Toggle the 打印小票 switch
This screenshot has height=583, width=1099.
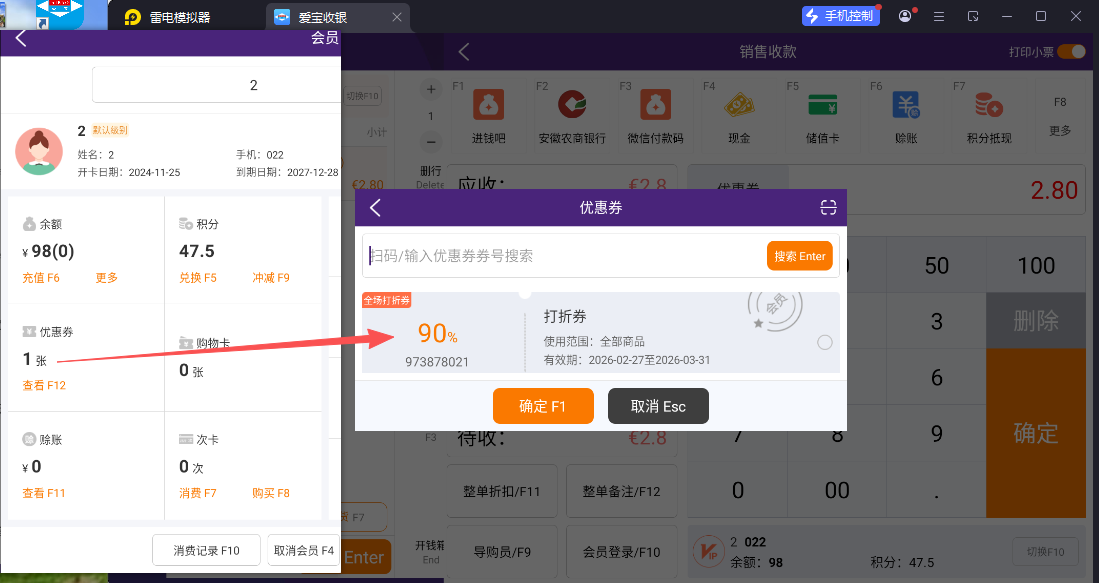point(1070,52)
